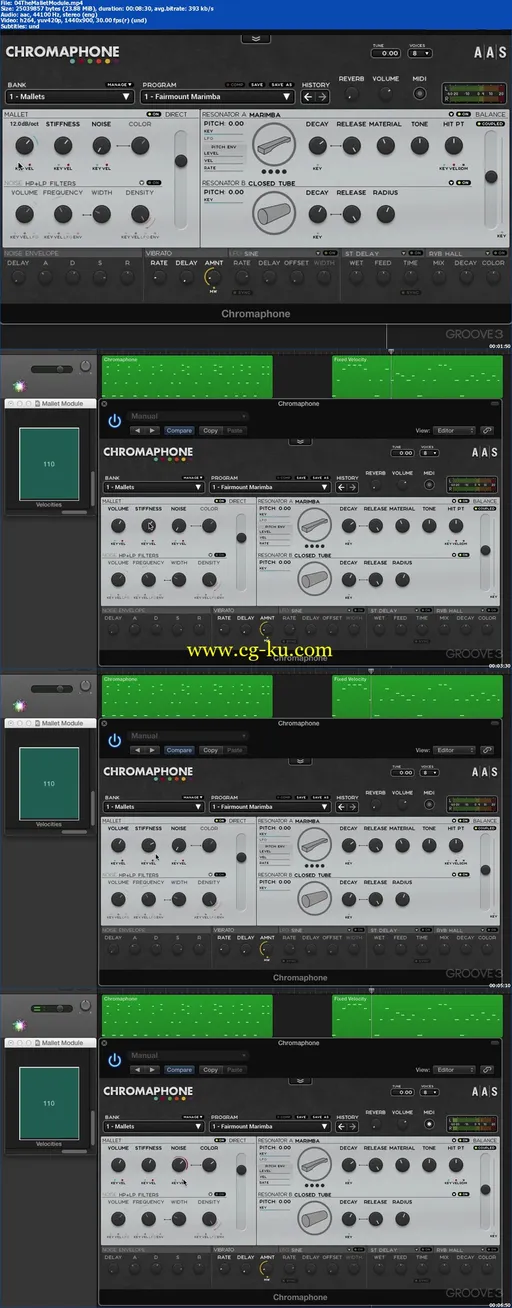The image size is (512, 1308).
Task: Open View Editor dropdown in 00:03:30 frame
Action: 454,430
